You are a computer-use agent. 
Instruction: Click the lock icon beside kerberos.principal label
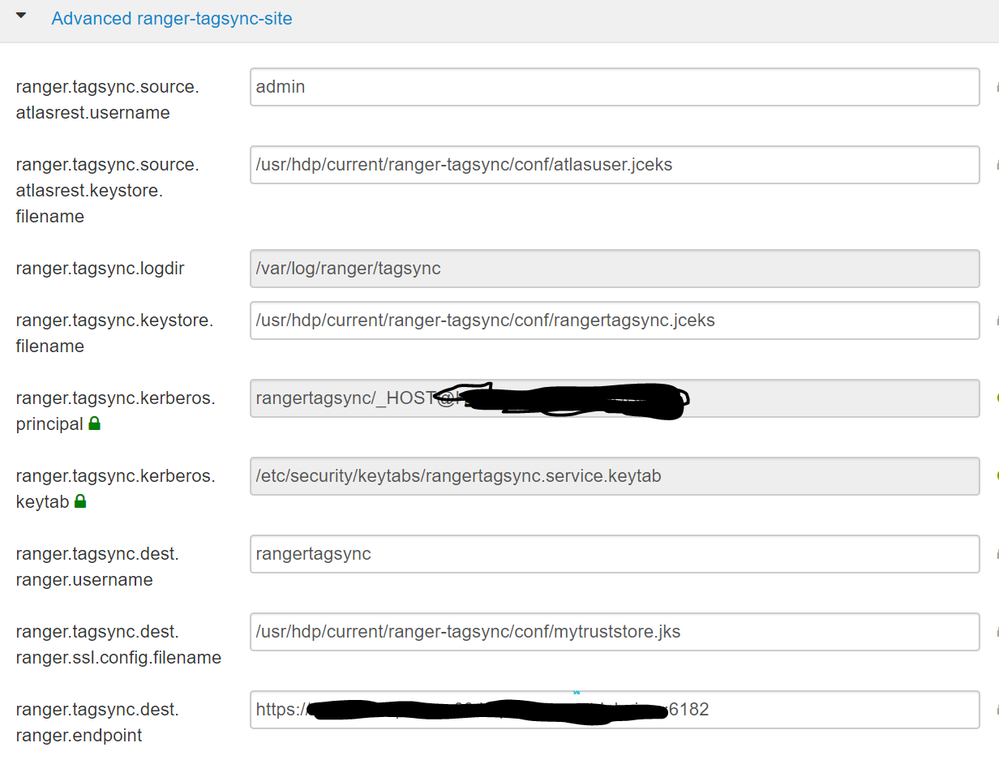(x=95, y=424)
